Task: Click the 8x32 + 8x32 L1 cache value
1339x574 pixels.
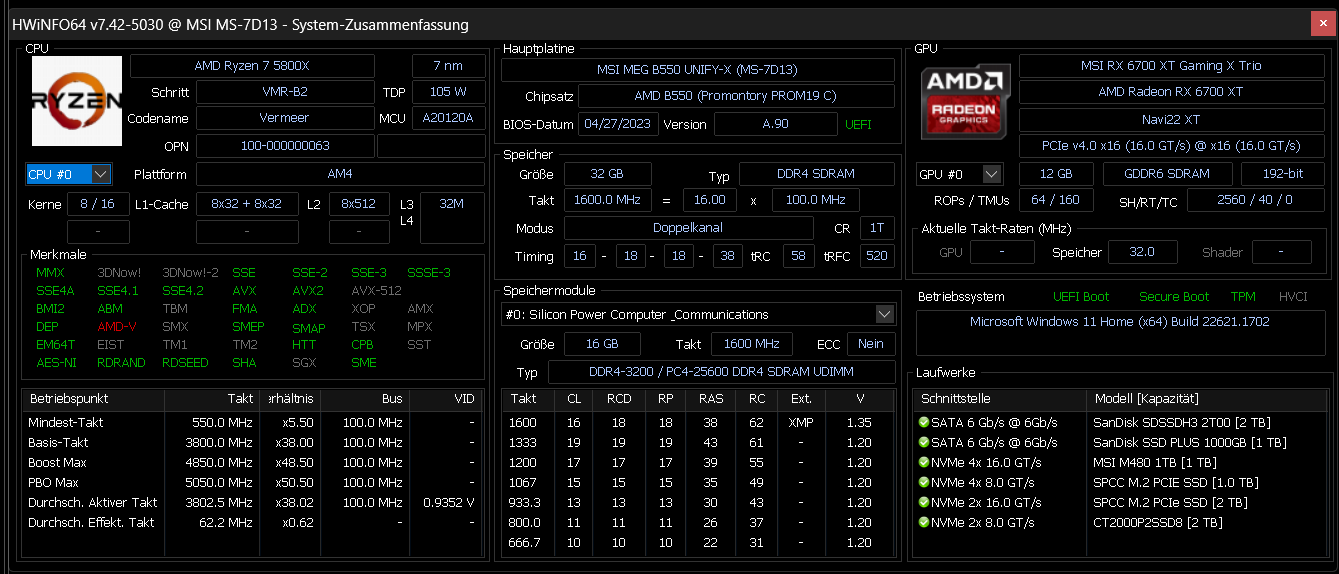Action: (247, 204)
